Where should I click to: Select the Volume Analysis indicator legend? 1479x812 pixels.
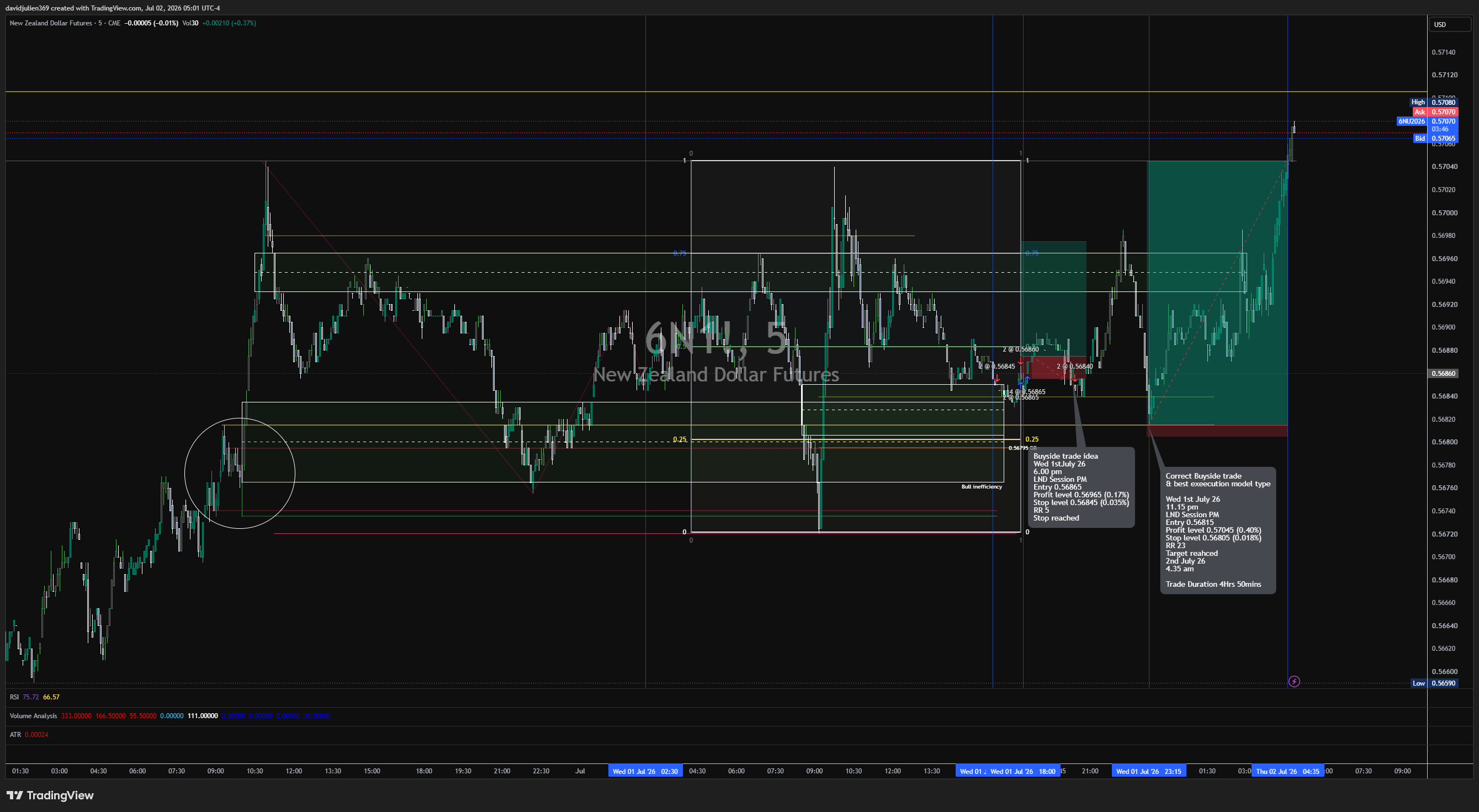click(33, 715)
